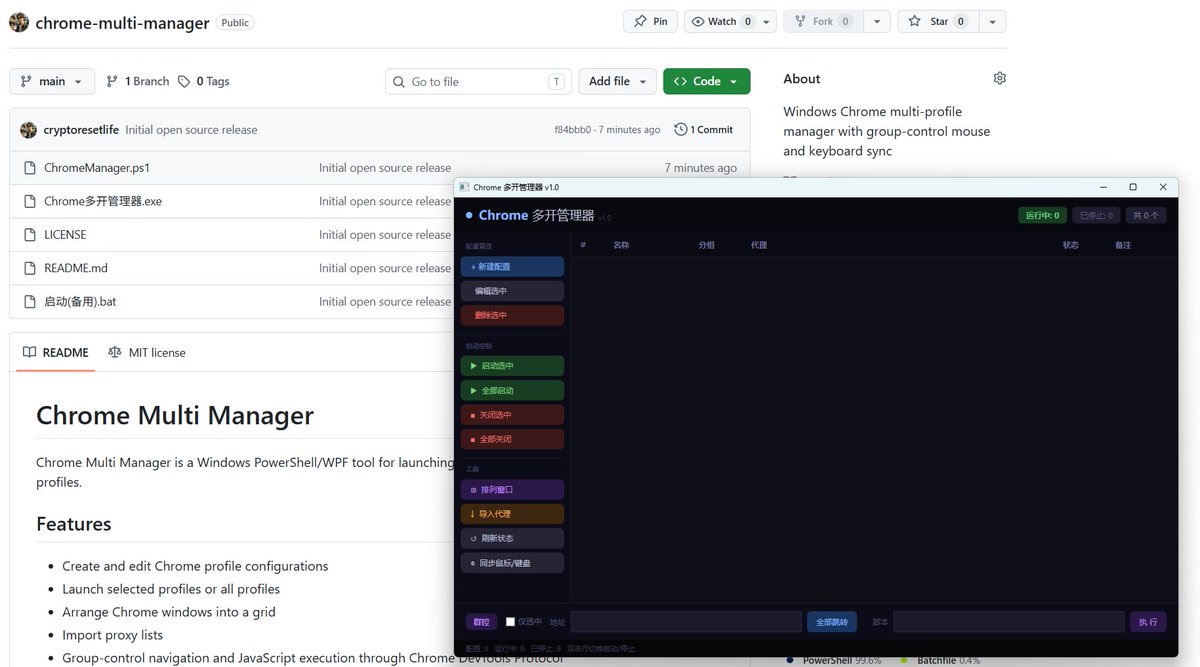1200x667 pixels.
Task: Open the f84bbb0 commit hash link
Action: 573,130
